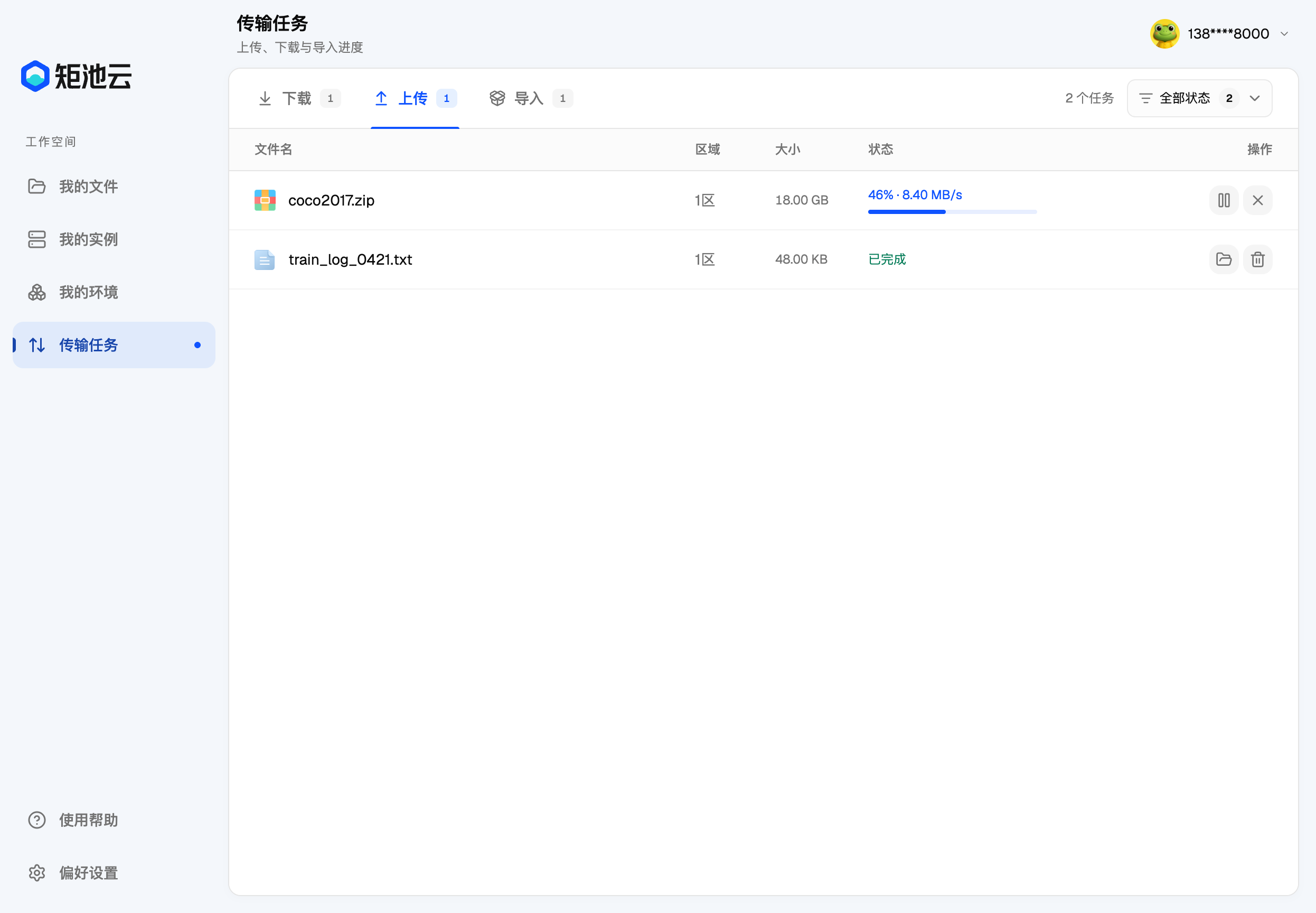This screenshot has height=913, width=1316.
Task: Select the train_log_0421.txt file name
Action: [x=350, y=260]
